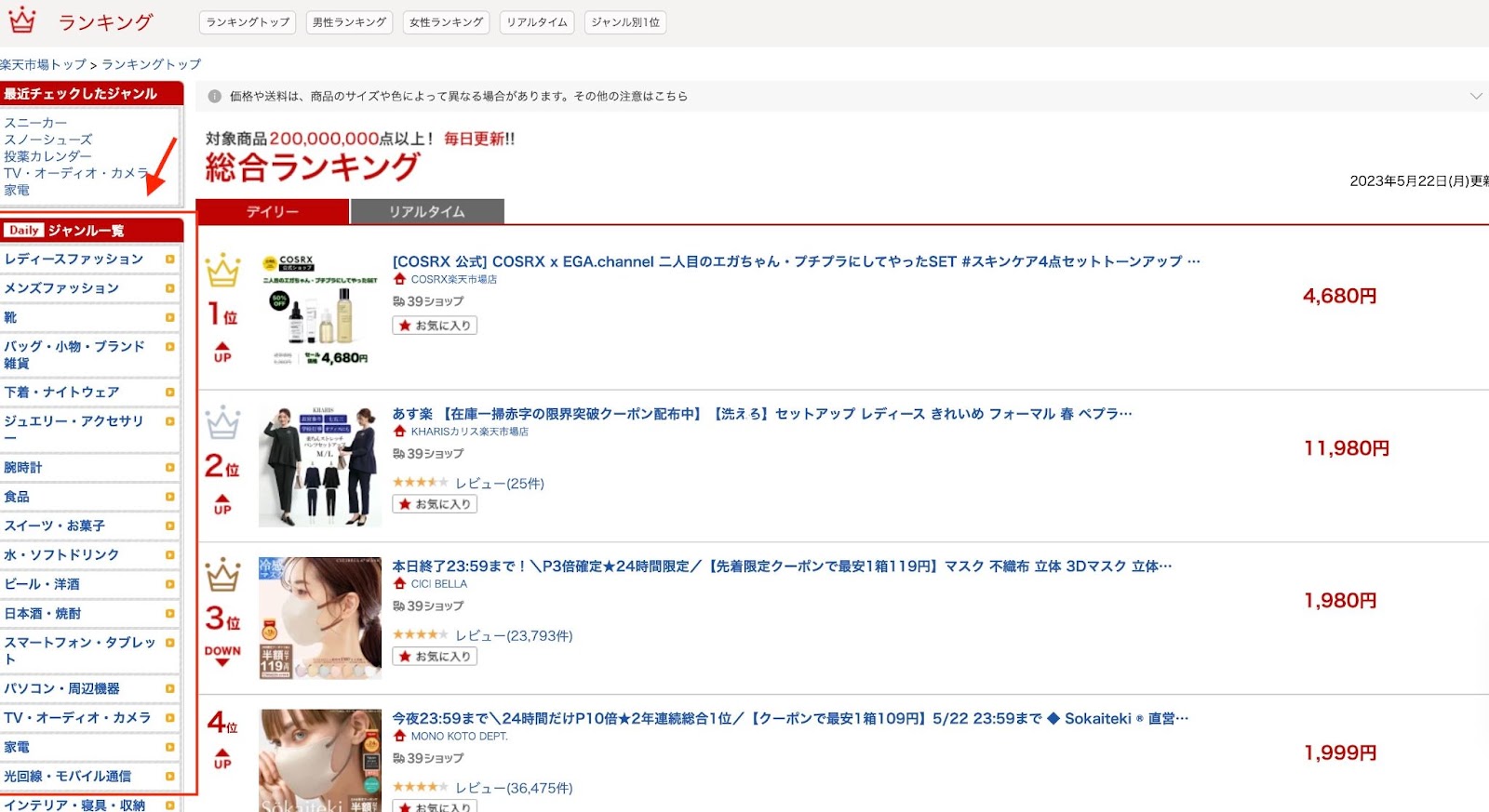The width and height of the screenshot is (1489, 812).
Task: Expand the notice with the chevron arrow
Action: [x=1476, y=96]
